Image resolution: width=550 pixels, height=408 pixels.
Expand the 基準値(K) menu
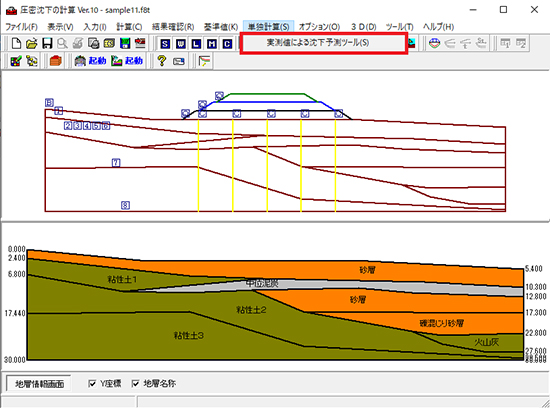click(221, 27)
